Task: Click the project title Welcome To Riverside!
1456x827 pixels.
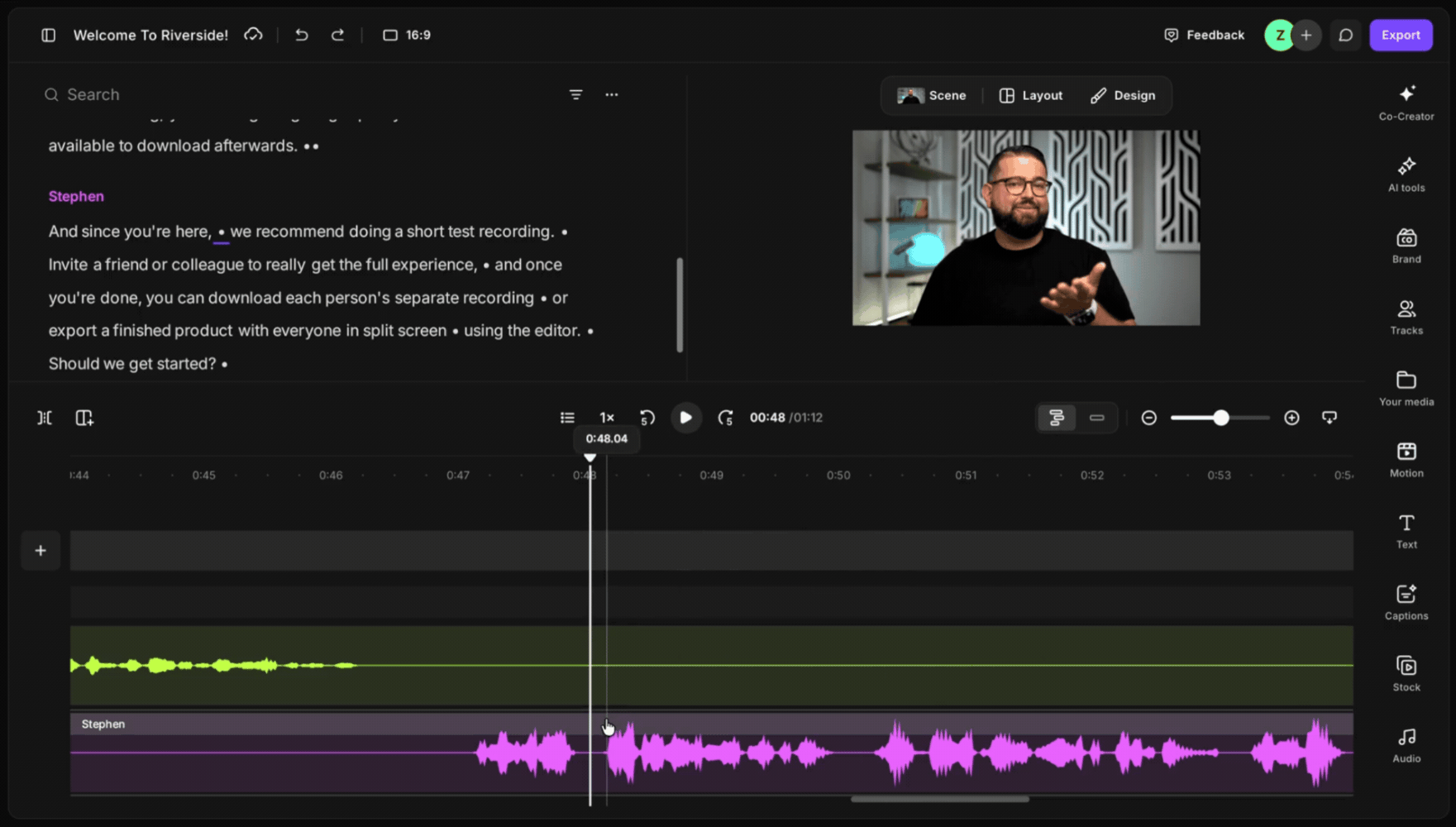Action: (151, 35)
